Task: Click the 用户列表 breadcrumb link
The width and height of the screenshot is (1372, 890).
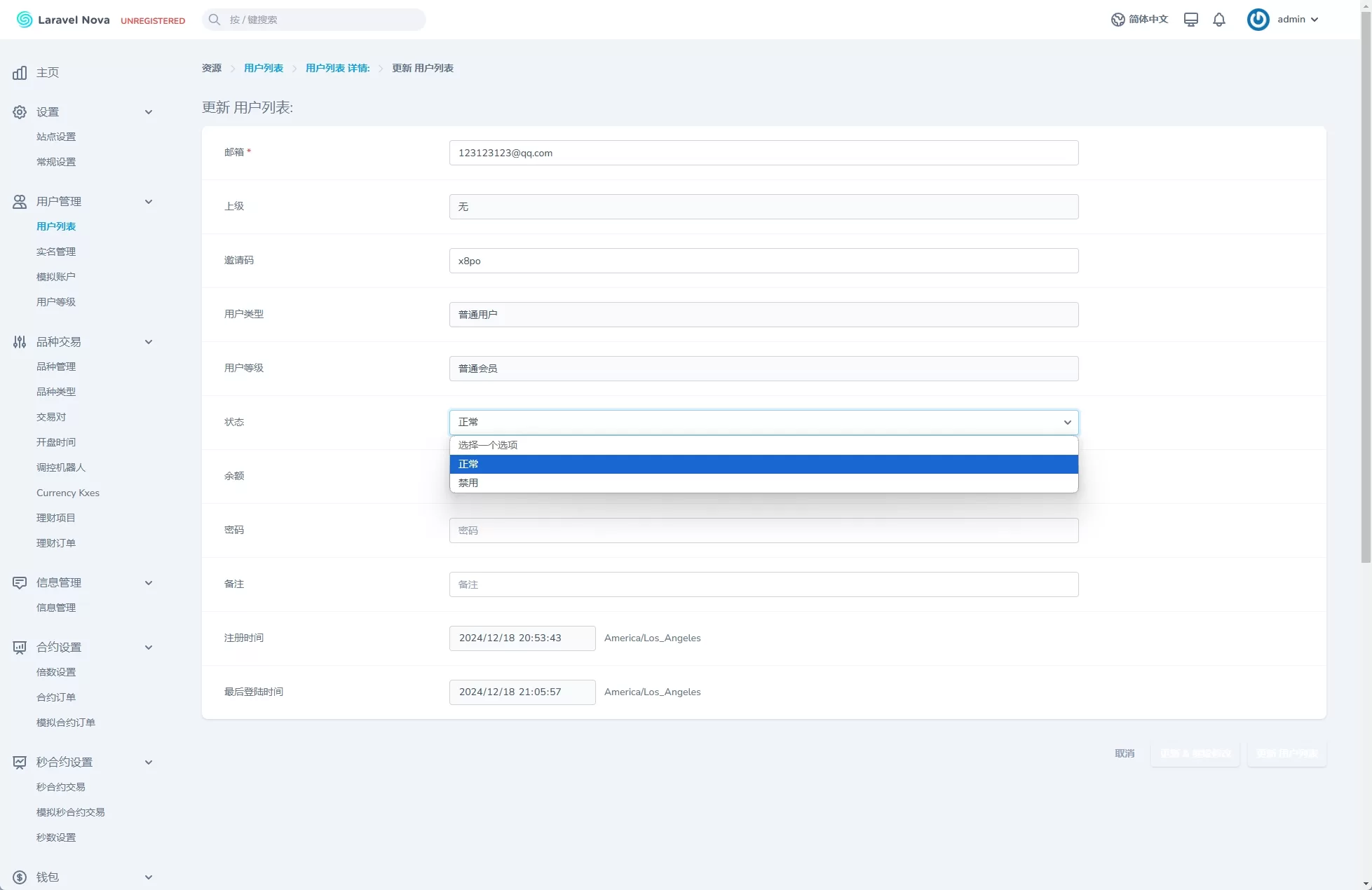Action: (x=264, y=68)
